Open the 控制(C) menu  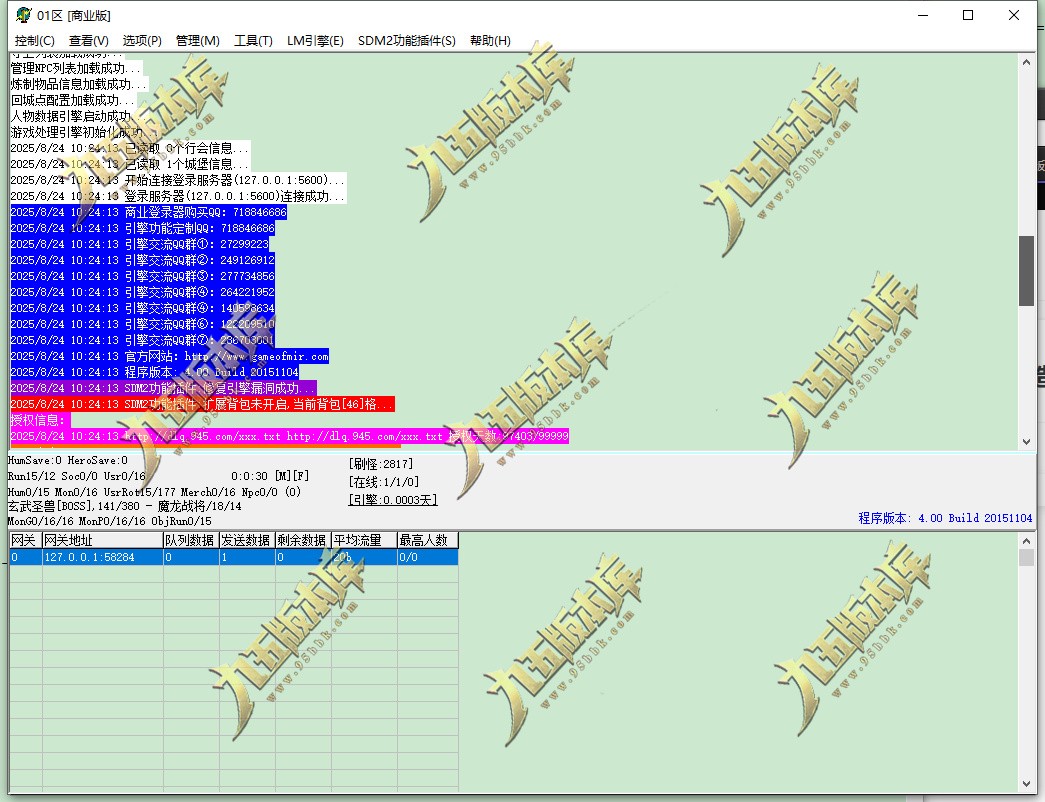tap(35, 41)
